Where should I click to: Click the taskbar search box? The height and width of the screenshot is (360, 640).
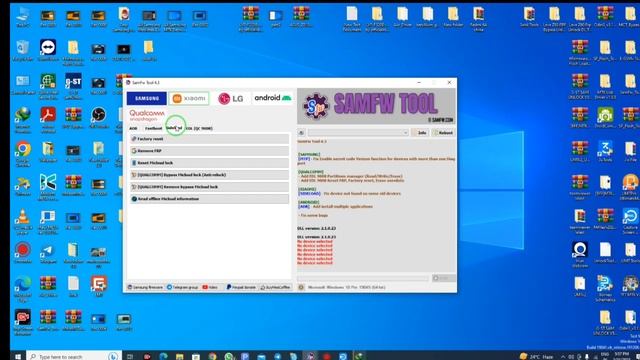pos(73,356)
